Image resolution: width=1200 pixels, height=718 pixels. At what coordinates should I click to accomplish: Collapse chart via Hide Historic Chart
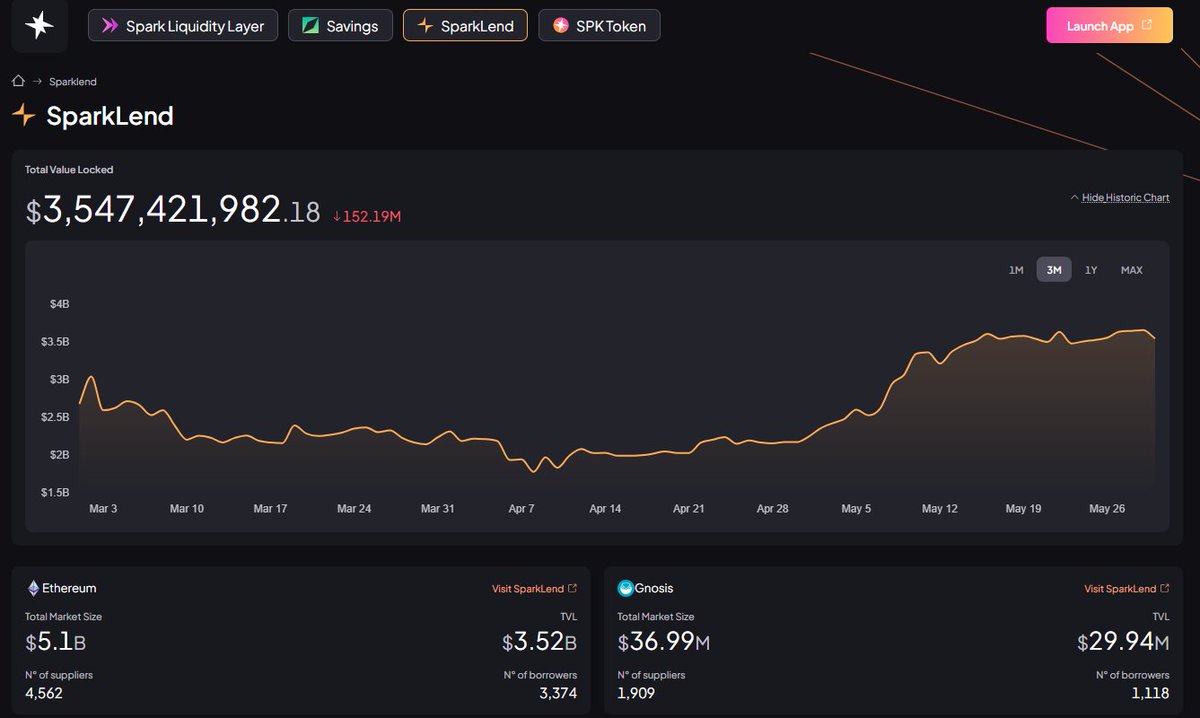coord(1119,198)
